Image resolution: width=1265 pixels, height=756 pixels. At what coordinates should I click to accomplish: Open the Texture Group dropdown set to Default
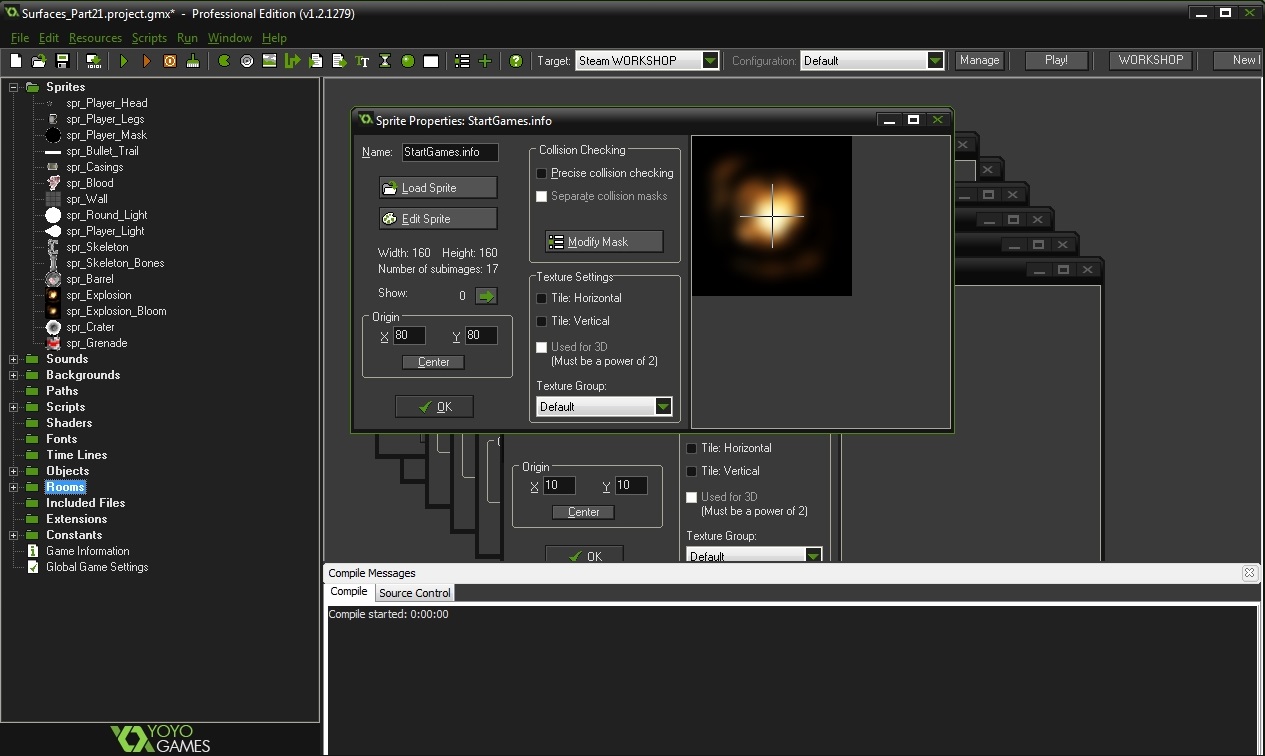coord(662,406)
